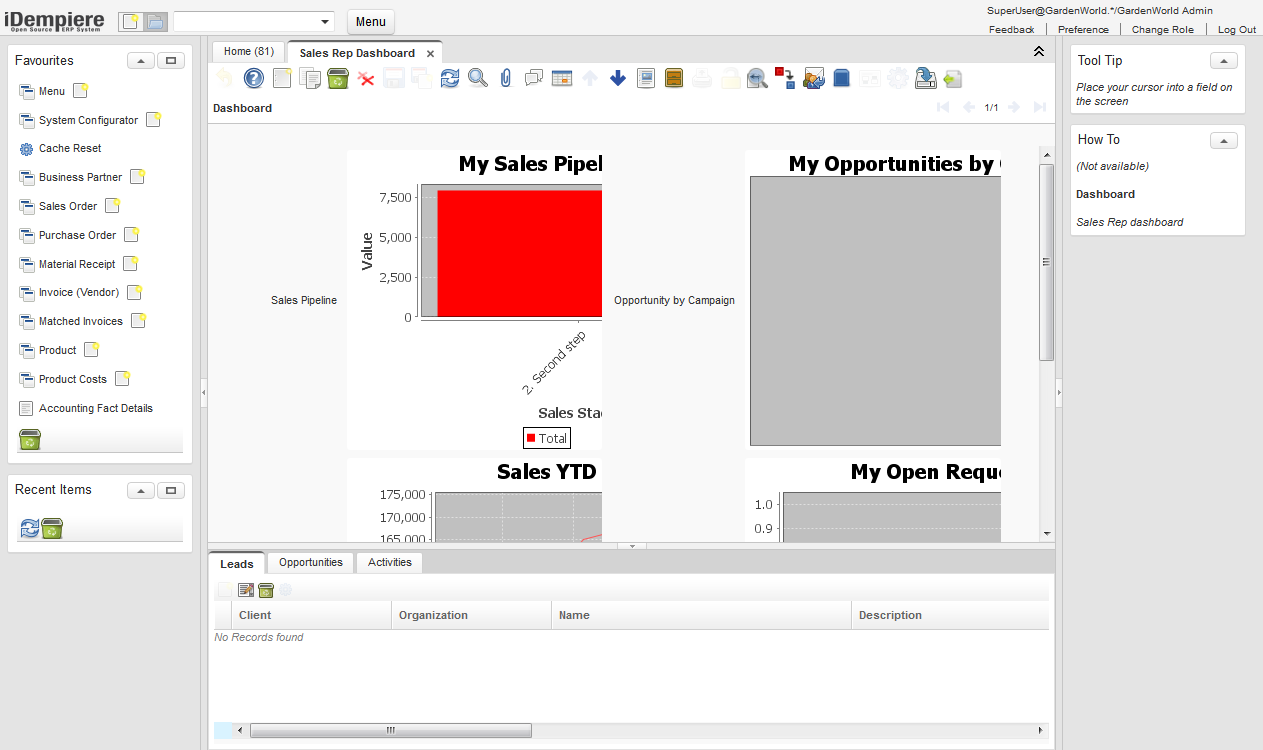The image size is (1263, 750).
Task: Click the dashboard vertical scrollbar
Action: pos(1046,262)
